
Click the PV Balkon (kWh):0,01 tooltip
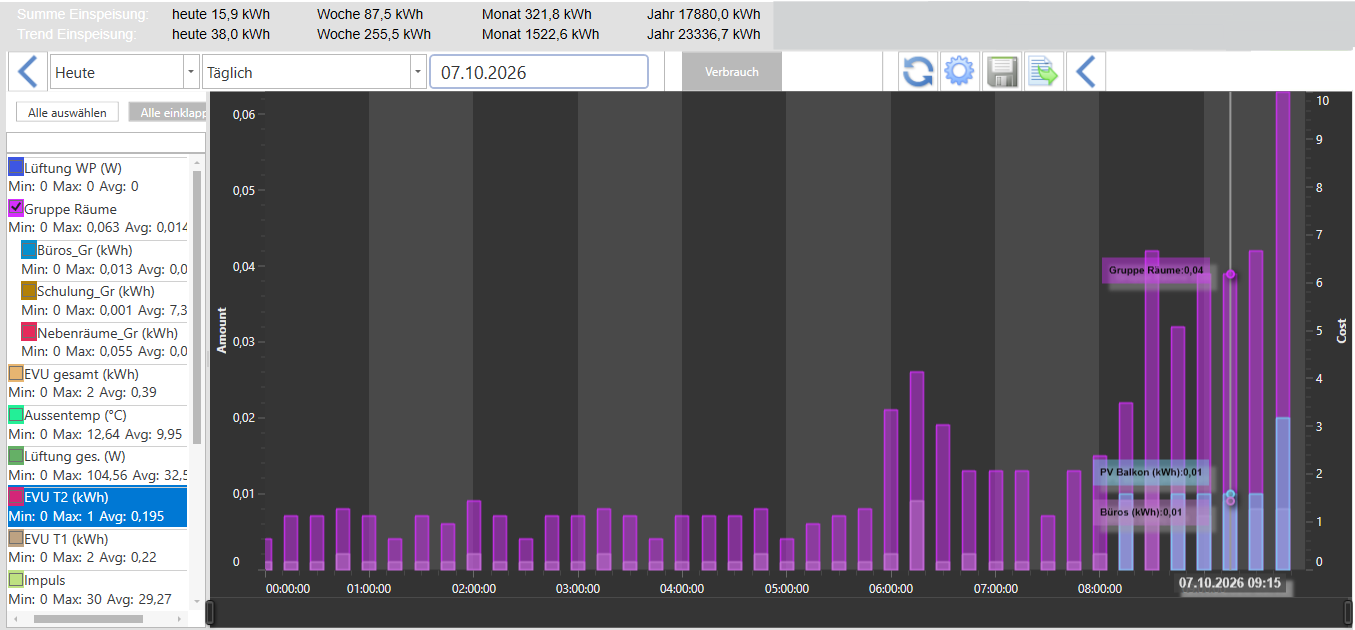(x=1153, y=472)
